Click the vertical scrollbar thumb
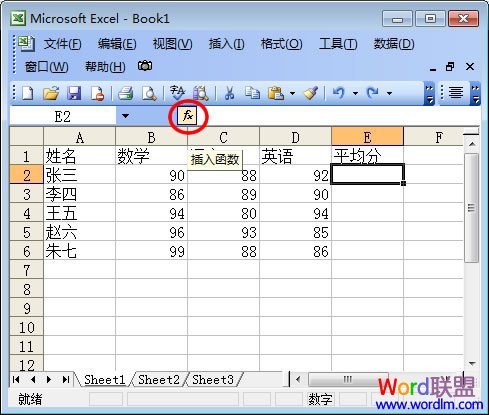The height and width of the screenshot is (415, 489). coord(471,208)
